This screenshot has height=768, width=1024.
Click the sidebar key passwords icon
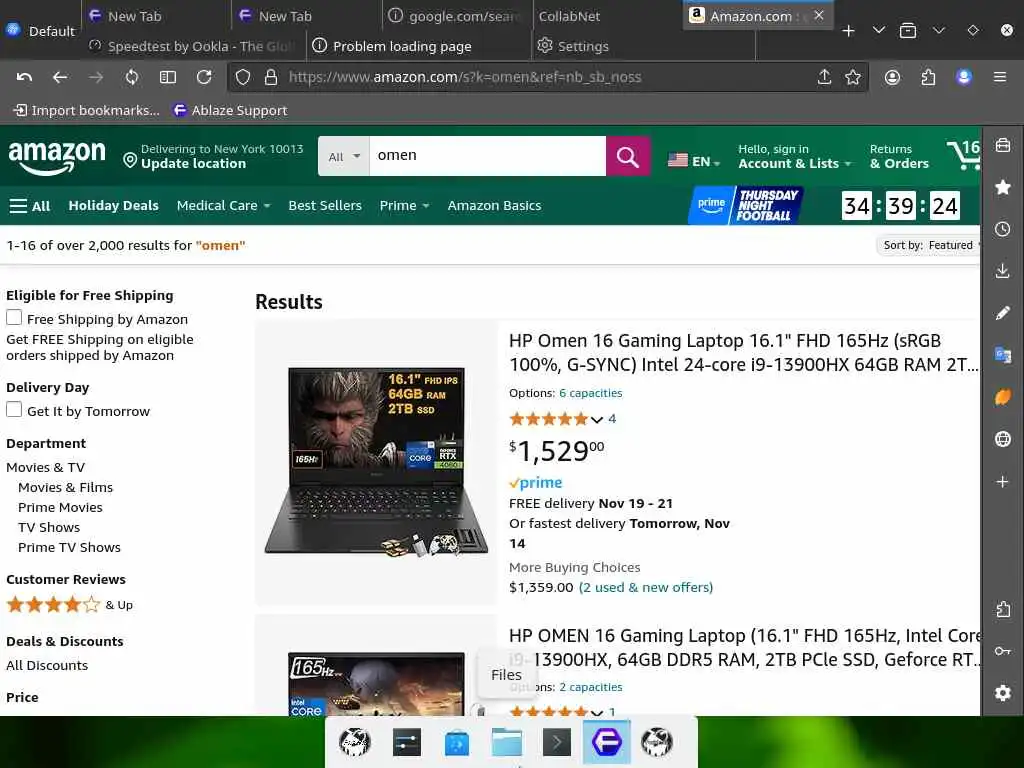coord(1002,650)
